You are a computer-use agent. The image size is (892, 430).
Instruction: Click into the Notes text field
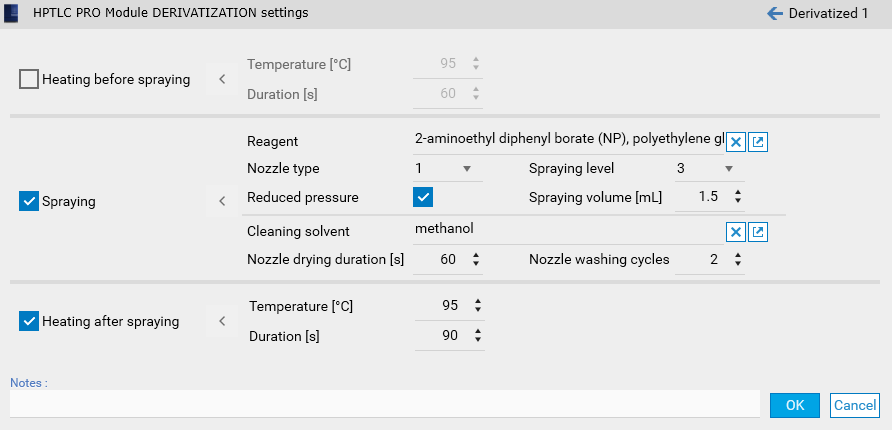click(385, 404)
